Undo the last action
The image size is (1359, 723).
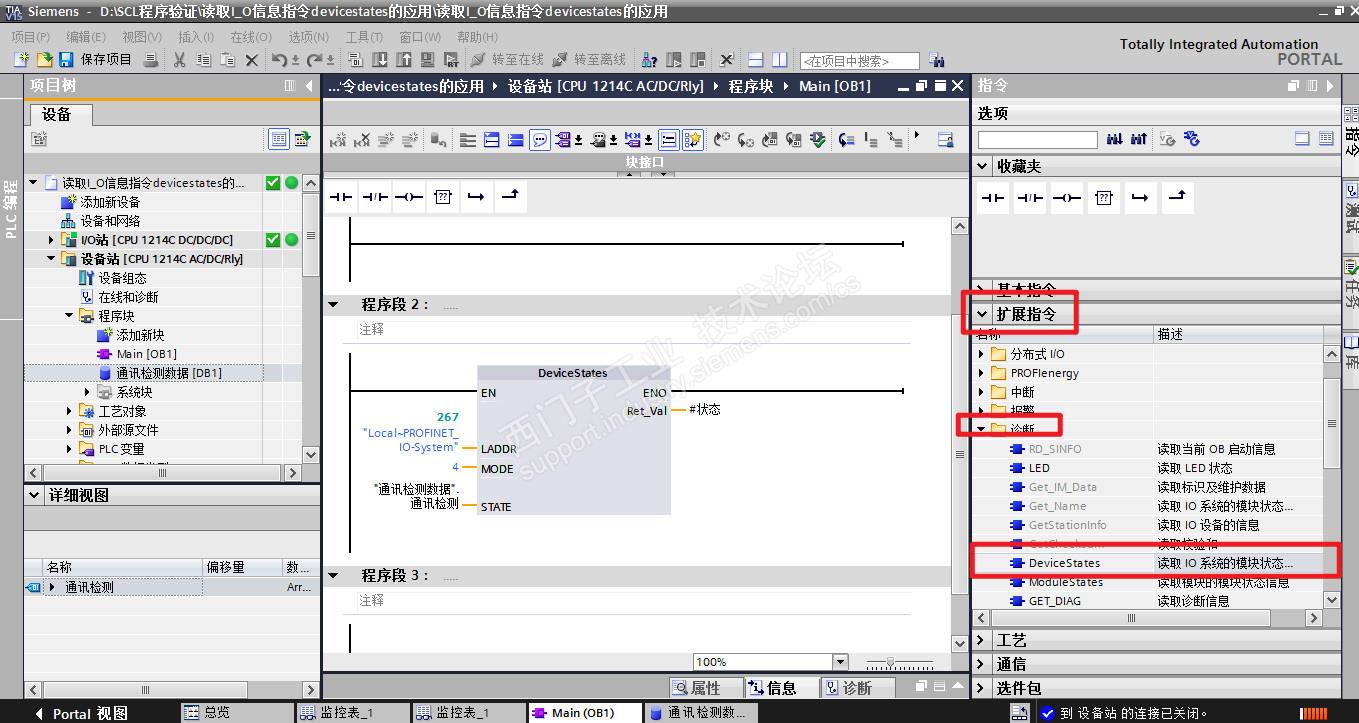280,60
